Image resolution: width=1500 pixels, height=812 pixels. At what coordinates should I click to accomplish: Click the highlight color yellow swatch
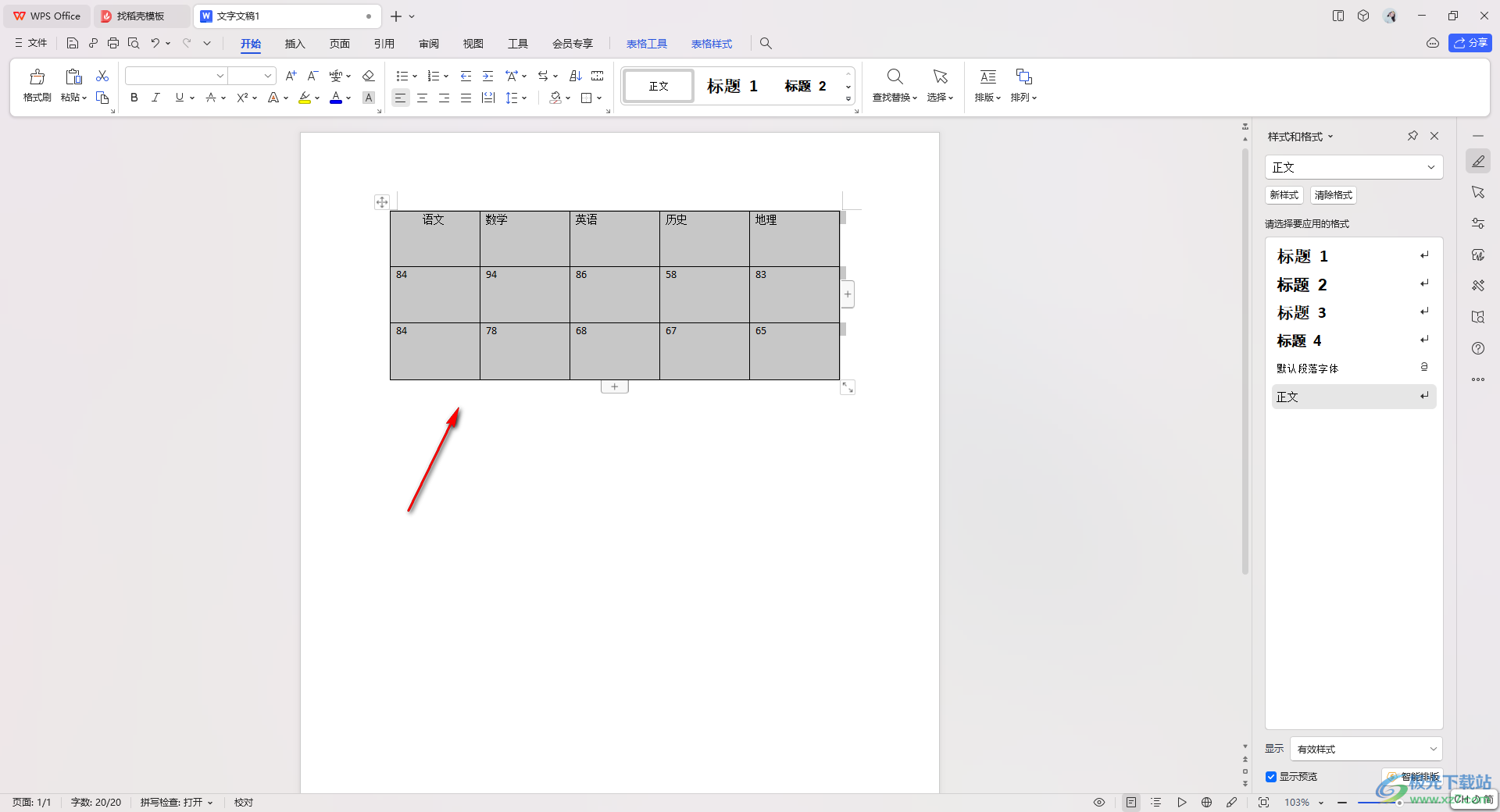pyautogui.click(x=305, y=98)
